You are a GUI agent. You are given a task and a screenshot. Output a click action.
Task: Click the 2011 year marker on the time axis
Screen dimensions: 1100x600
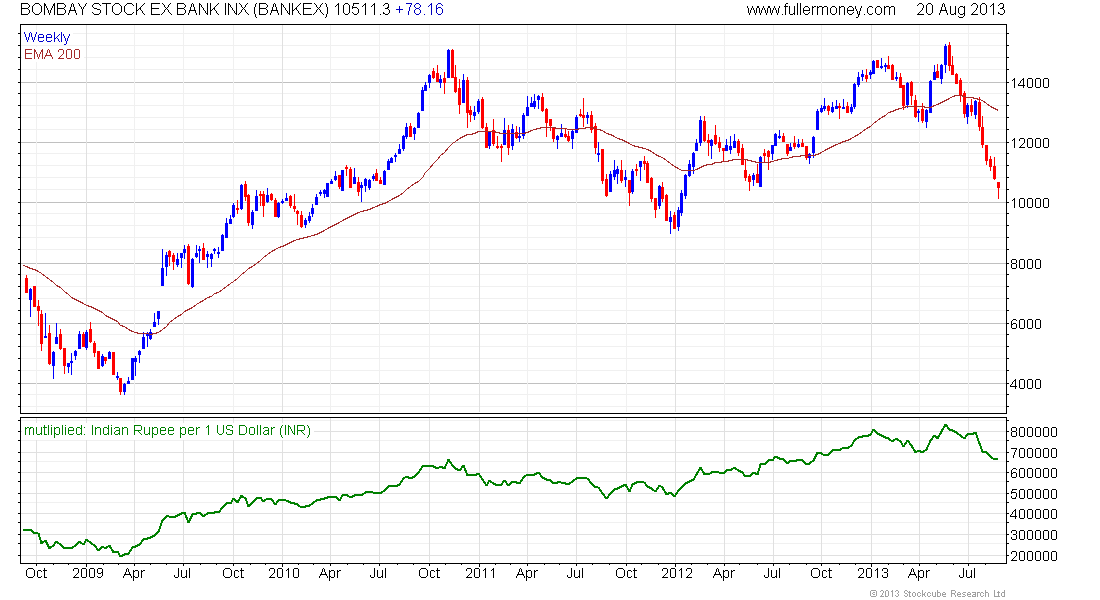[x=480, y=573]
